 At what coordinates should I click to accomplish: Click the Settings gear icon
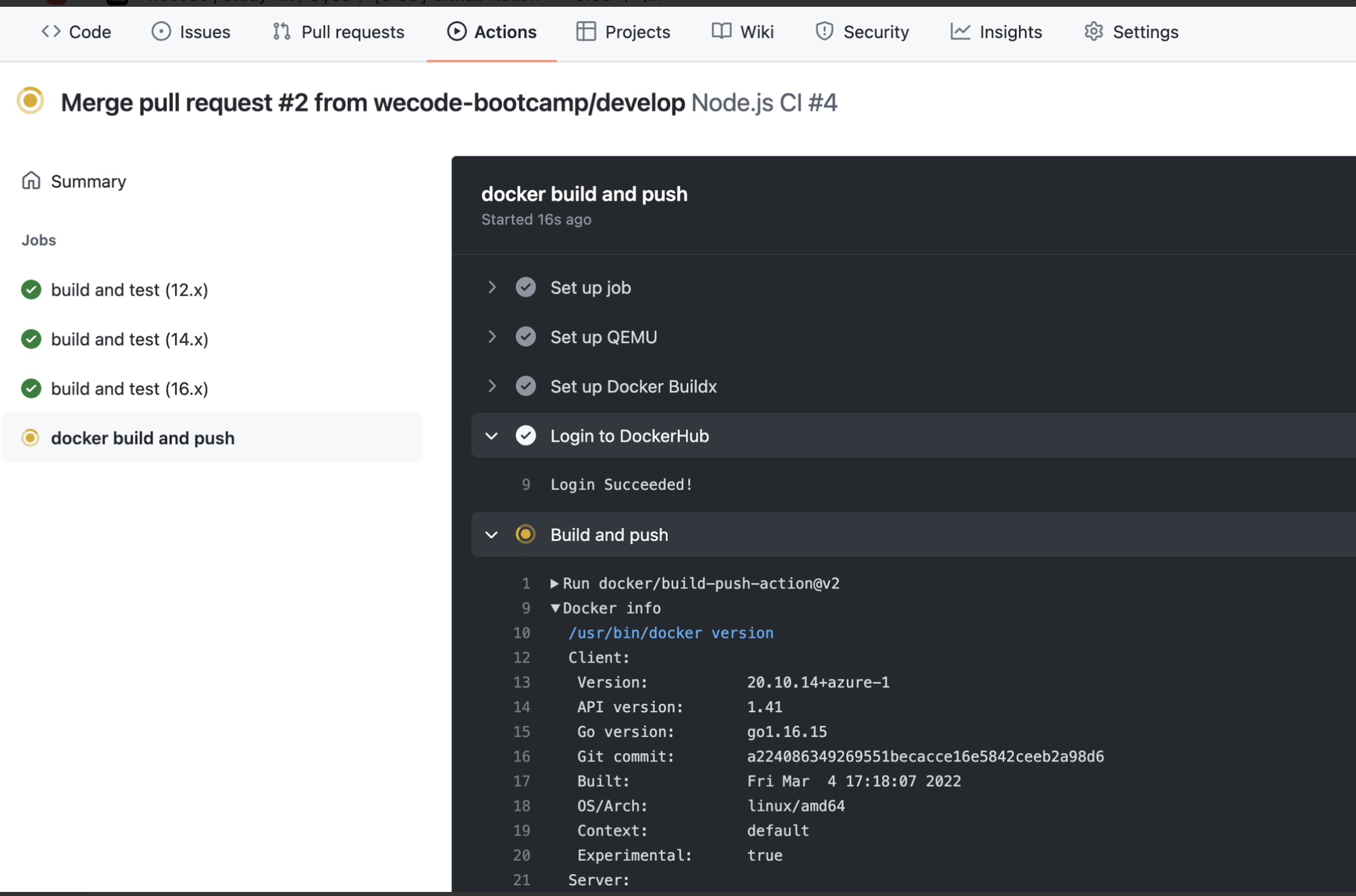click(x=1094, y=31)
